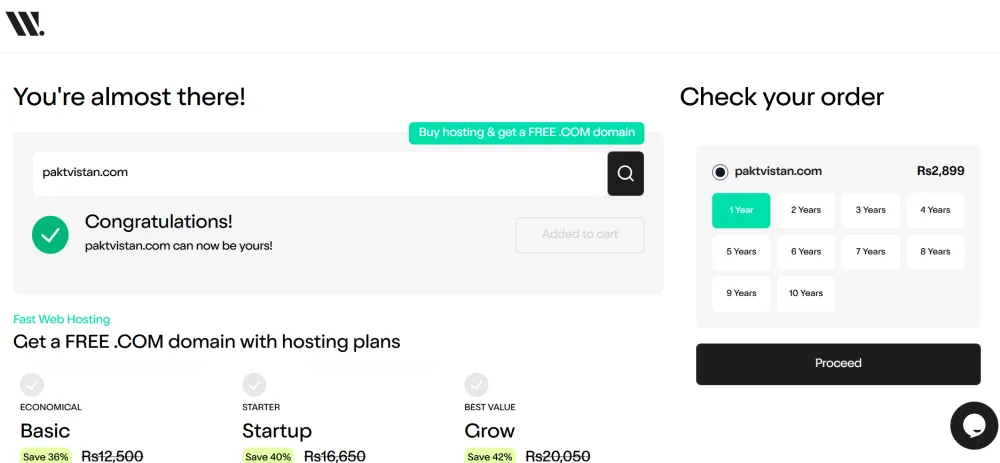Pick the 3 Years term option
The height and width of the screenshot is (463, 1000).
coord(871,210)
